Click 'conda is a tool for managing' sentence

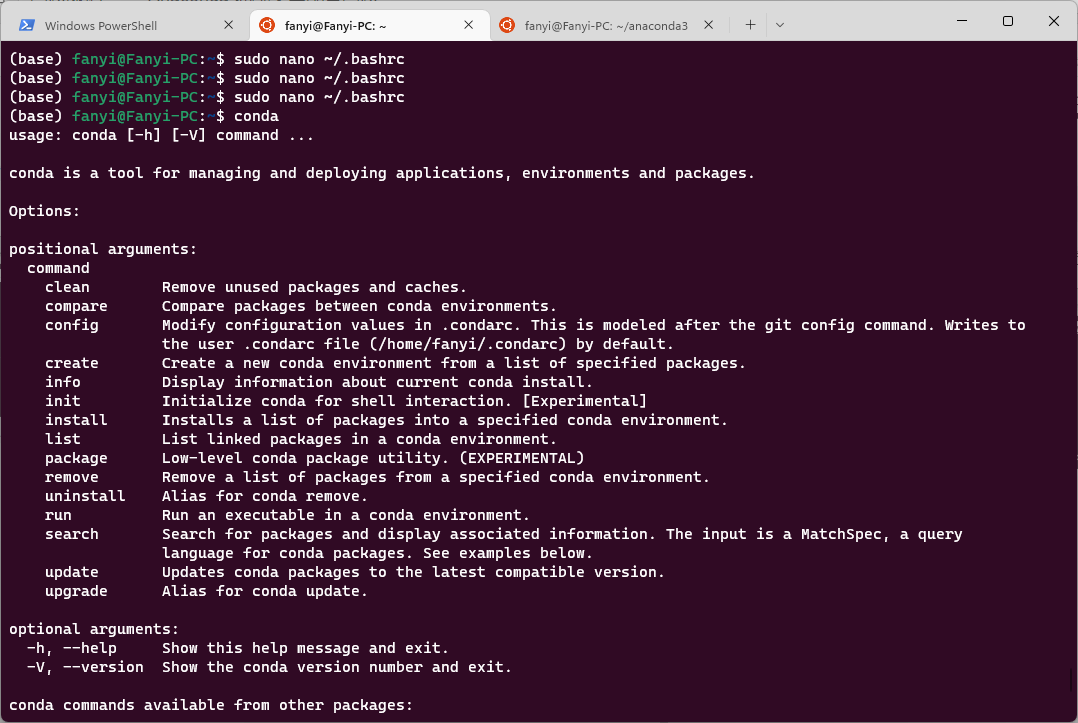[382, 173]
